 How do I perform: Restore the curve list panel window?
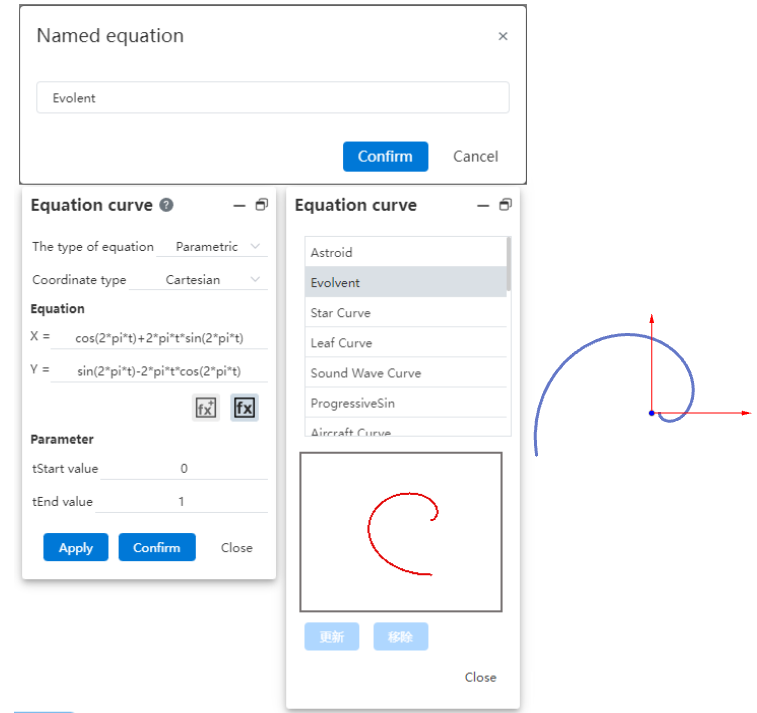[x=505, y=205]
